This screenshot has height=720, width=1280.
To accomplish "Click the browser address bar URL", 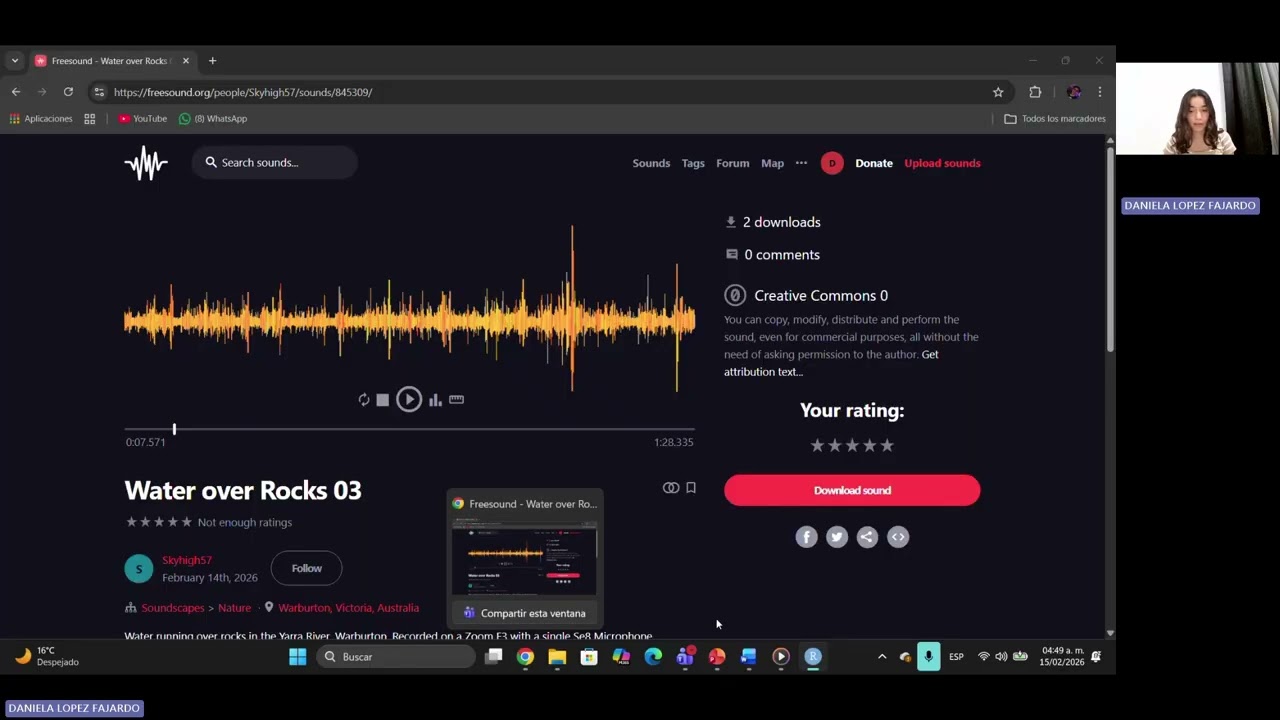I will (243, 92).
